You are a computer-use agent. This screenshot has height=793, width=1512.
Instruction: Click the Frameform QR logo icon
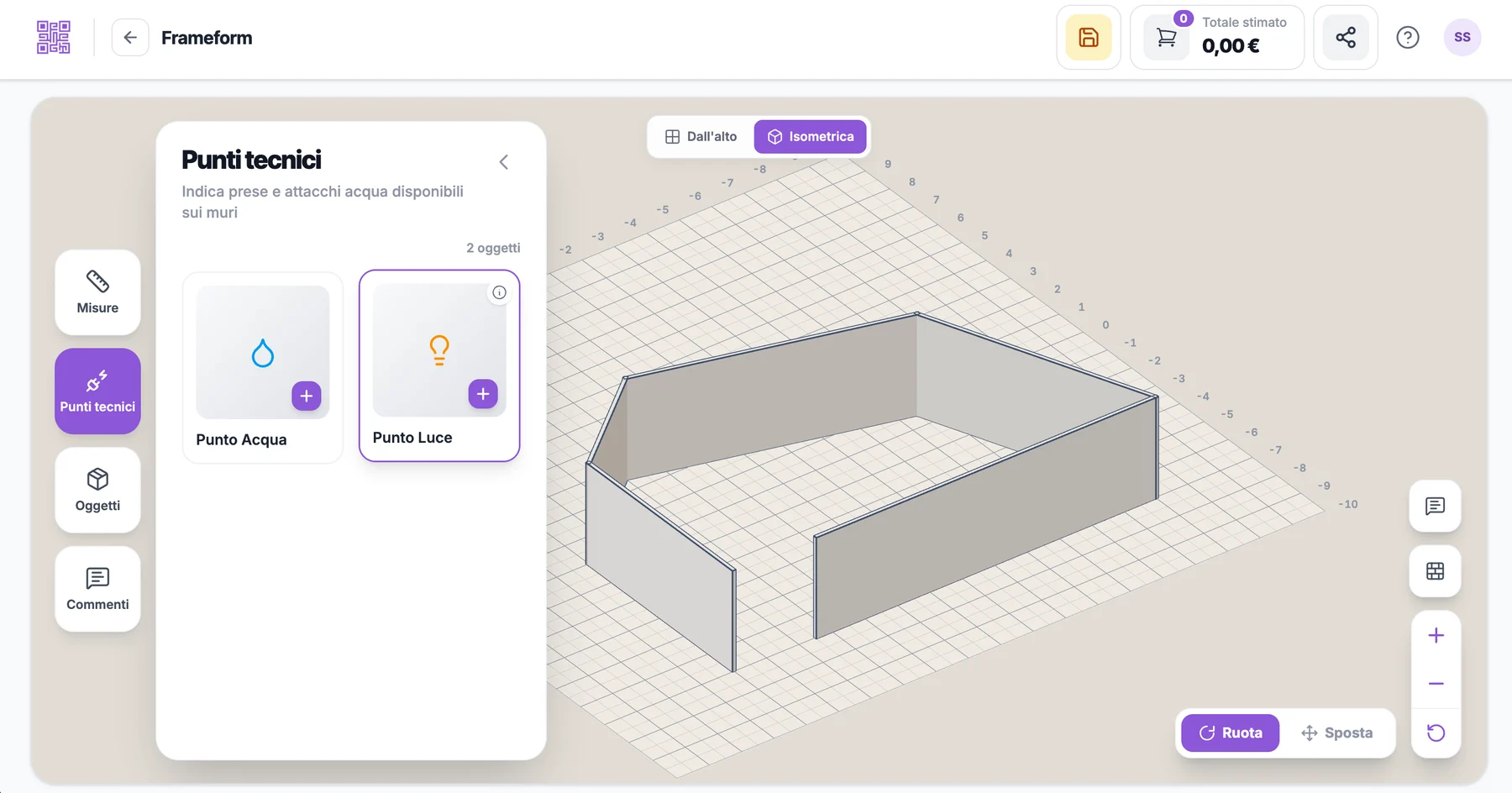53,38
